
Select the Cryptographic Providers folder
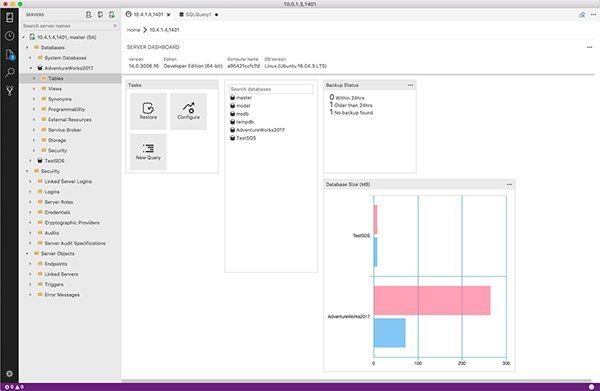(x=72, y=223)
